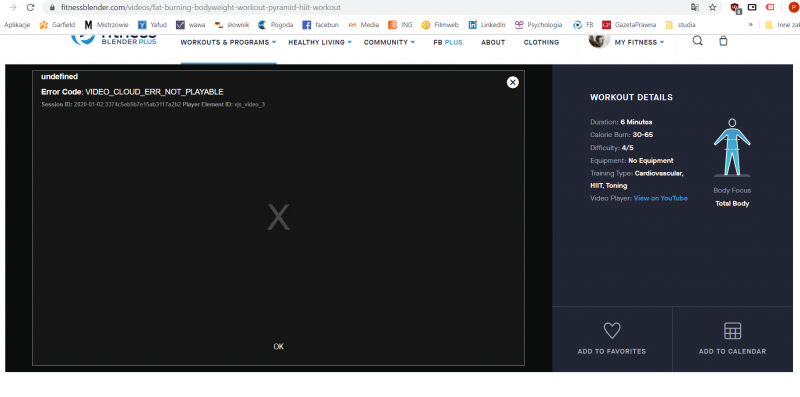Click the Workout Details heading
Screen dimensions: 800x397
(x=631, y=97)
